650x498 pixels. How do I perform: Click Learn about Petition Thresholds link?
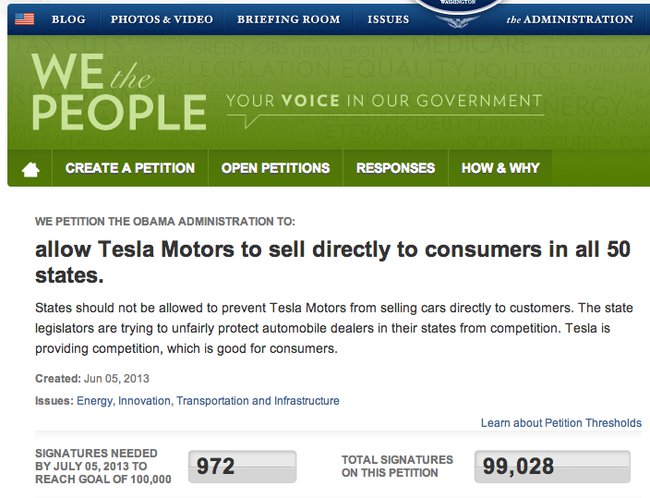[561, 423]
